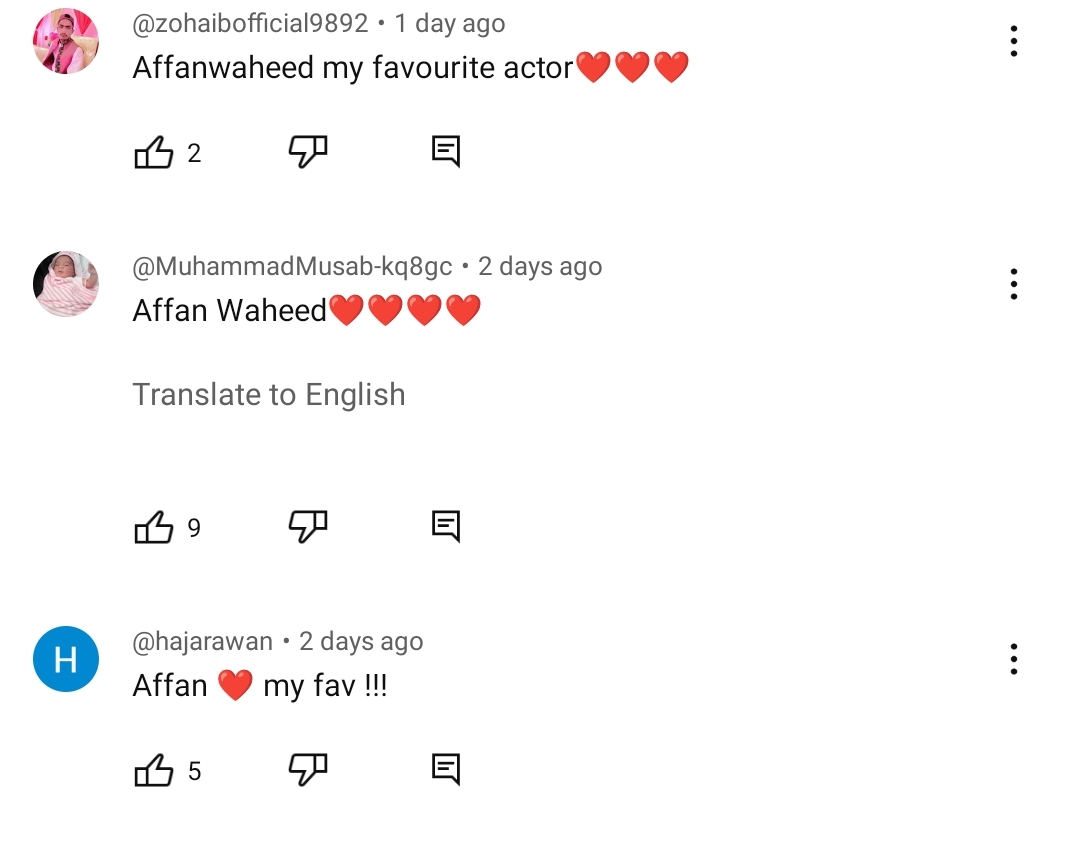Like the MuhammadMusab-kq8gc comment
Image resolution: width=1080 pixels, height=841 pixels.
(154, 527)
